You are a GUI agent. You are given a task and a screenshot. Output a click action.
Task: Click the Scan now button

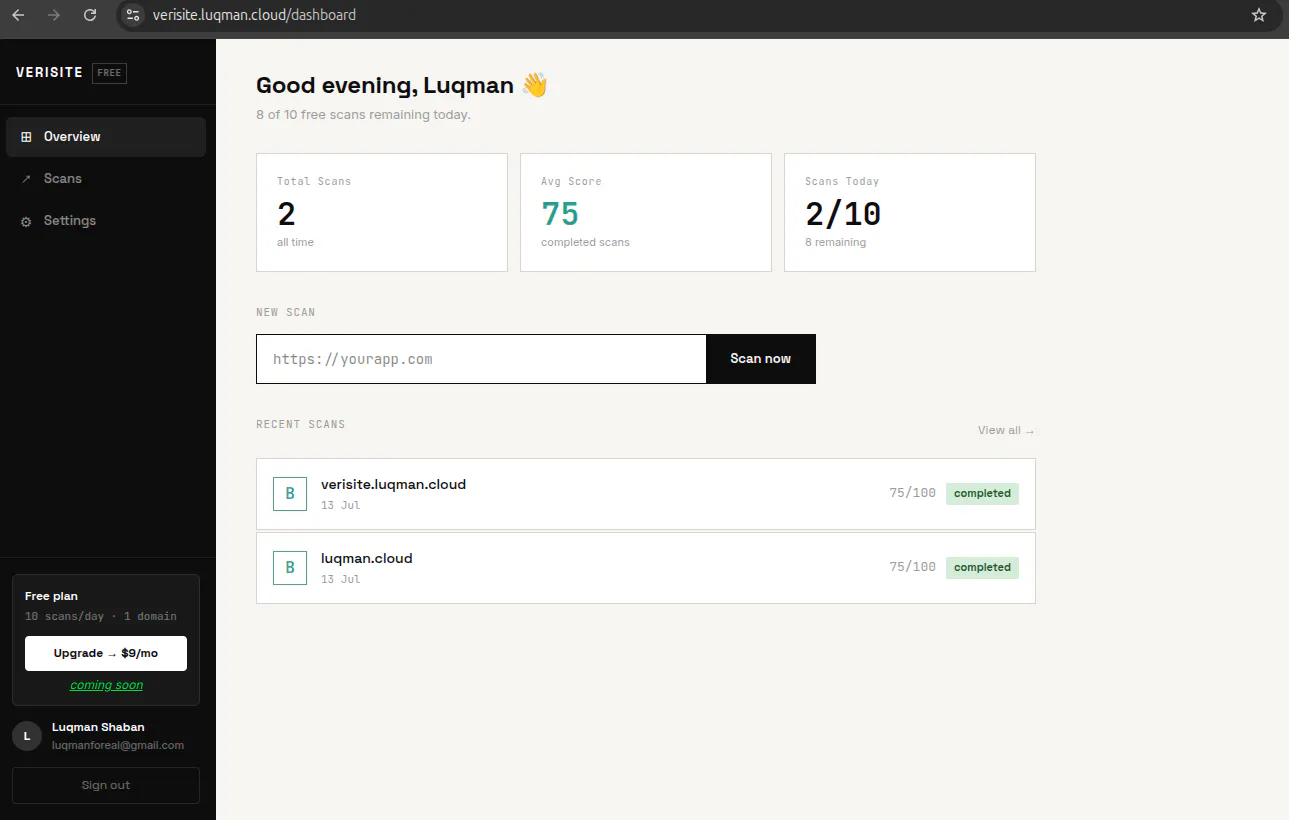[761, 359]
